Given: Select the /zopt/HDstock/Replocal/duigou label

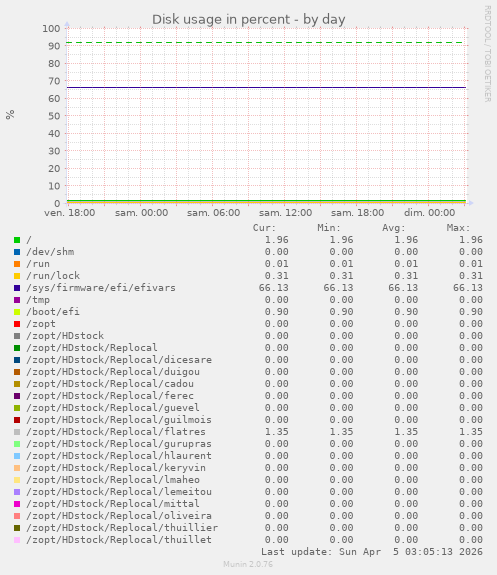Looking at the screenshot, I should [x=113, y=372].
